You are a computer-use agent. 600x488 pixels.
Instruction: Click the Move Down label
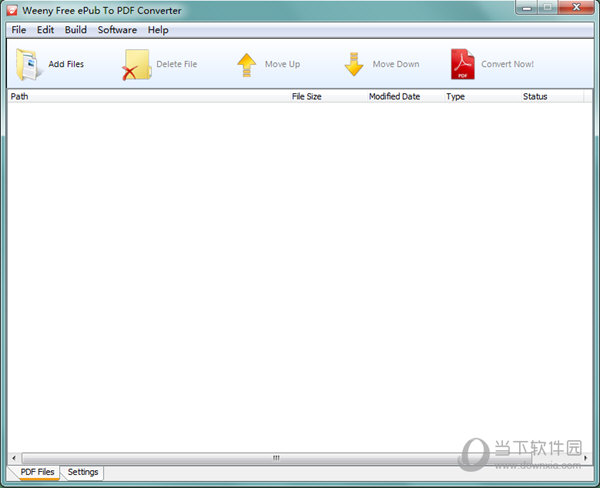click(396, 64)
